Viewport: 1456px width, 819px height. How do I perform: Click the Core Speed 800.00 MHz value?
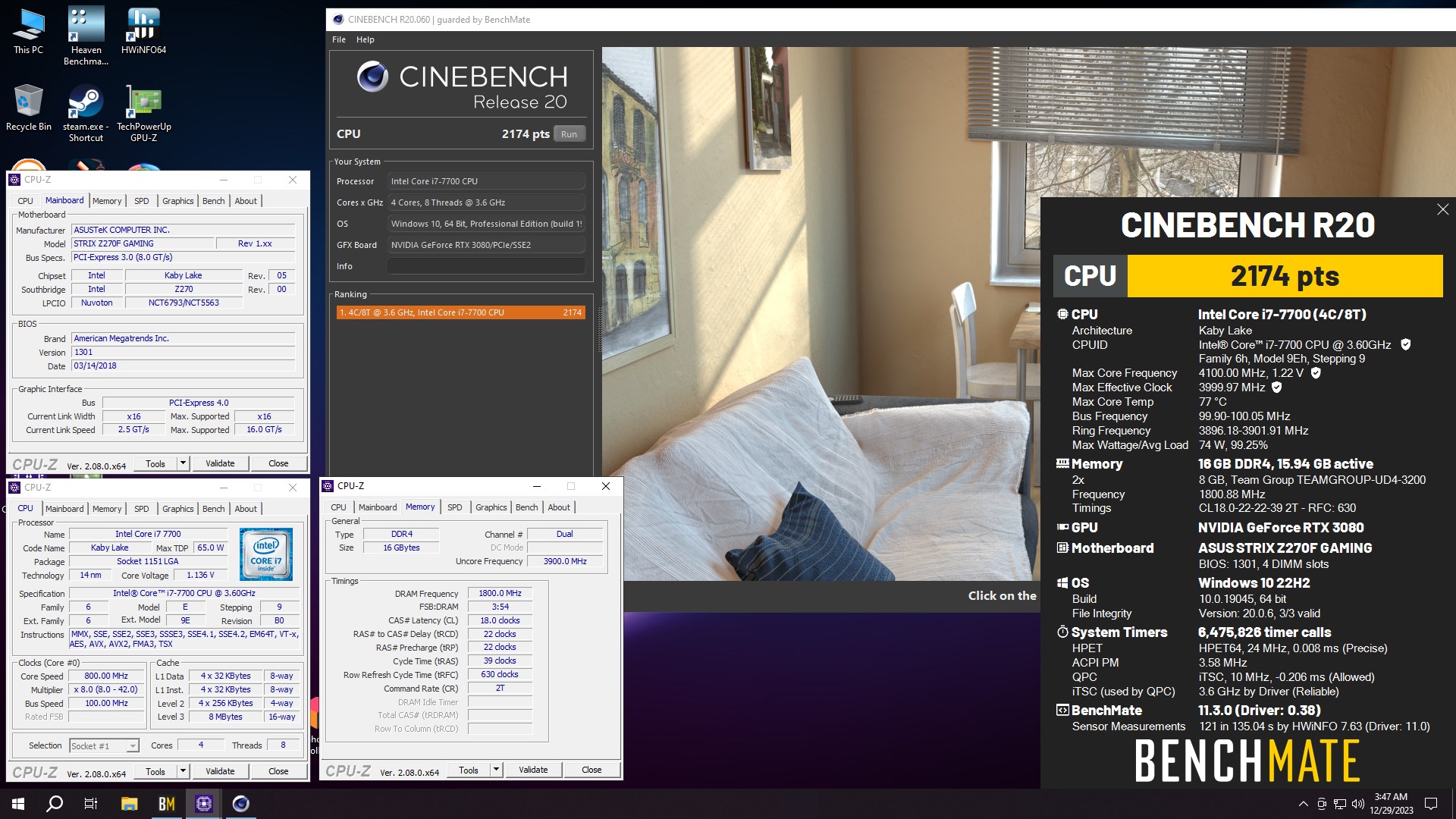point(106,676)
